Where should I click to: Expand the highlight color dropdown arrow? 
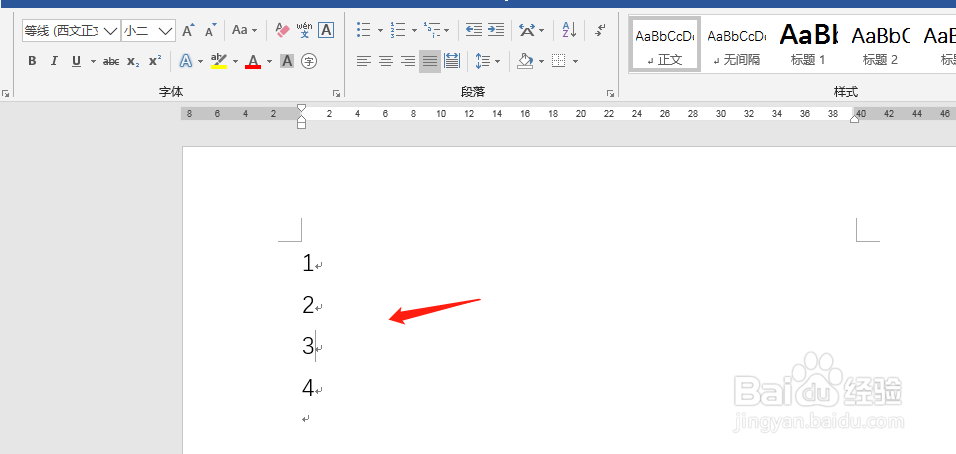236,62
